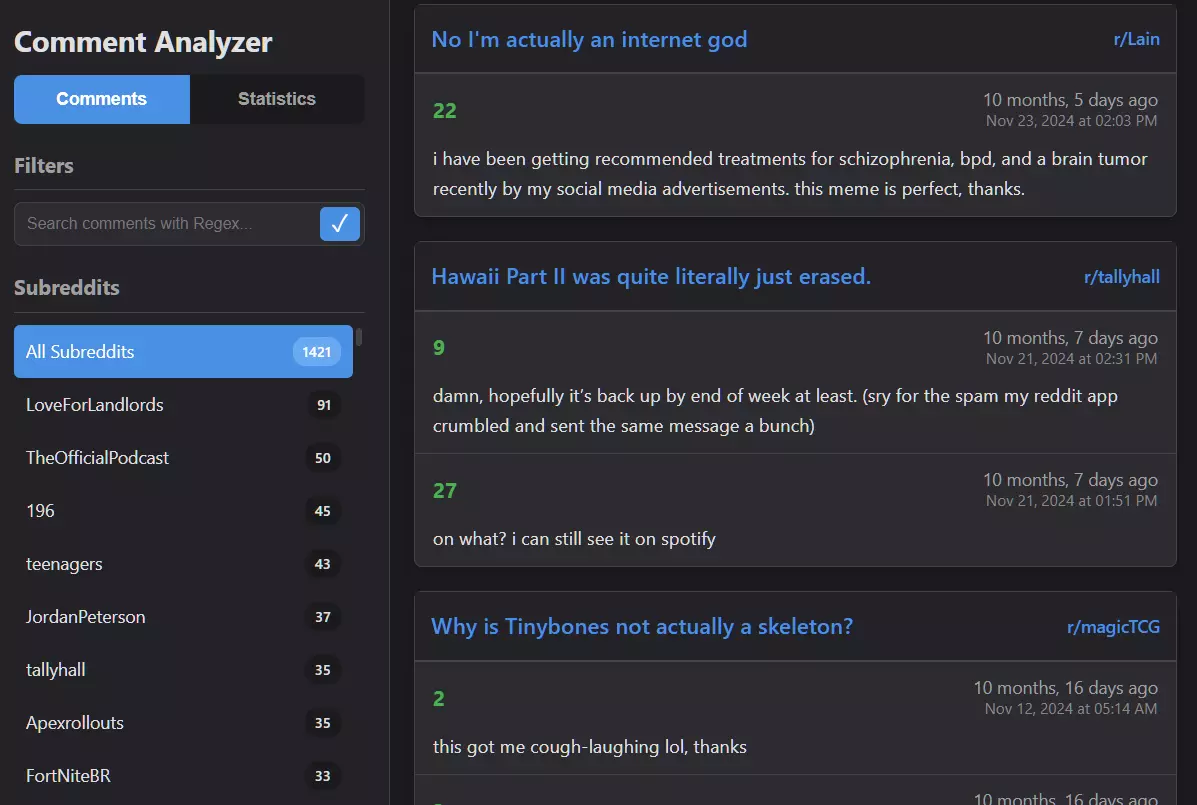This screenshot has width=1197, height=805.
Task: Click the comment score 22
Action: coord(444,111)
